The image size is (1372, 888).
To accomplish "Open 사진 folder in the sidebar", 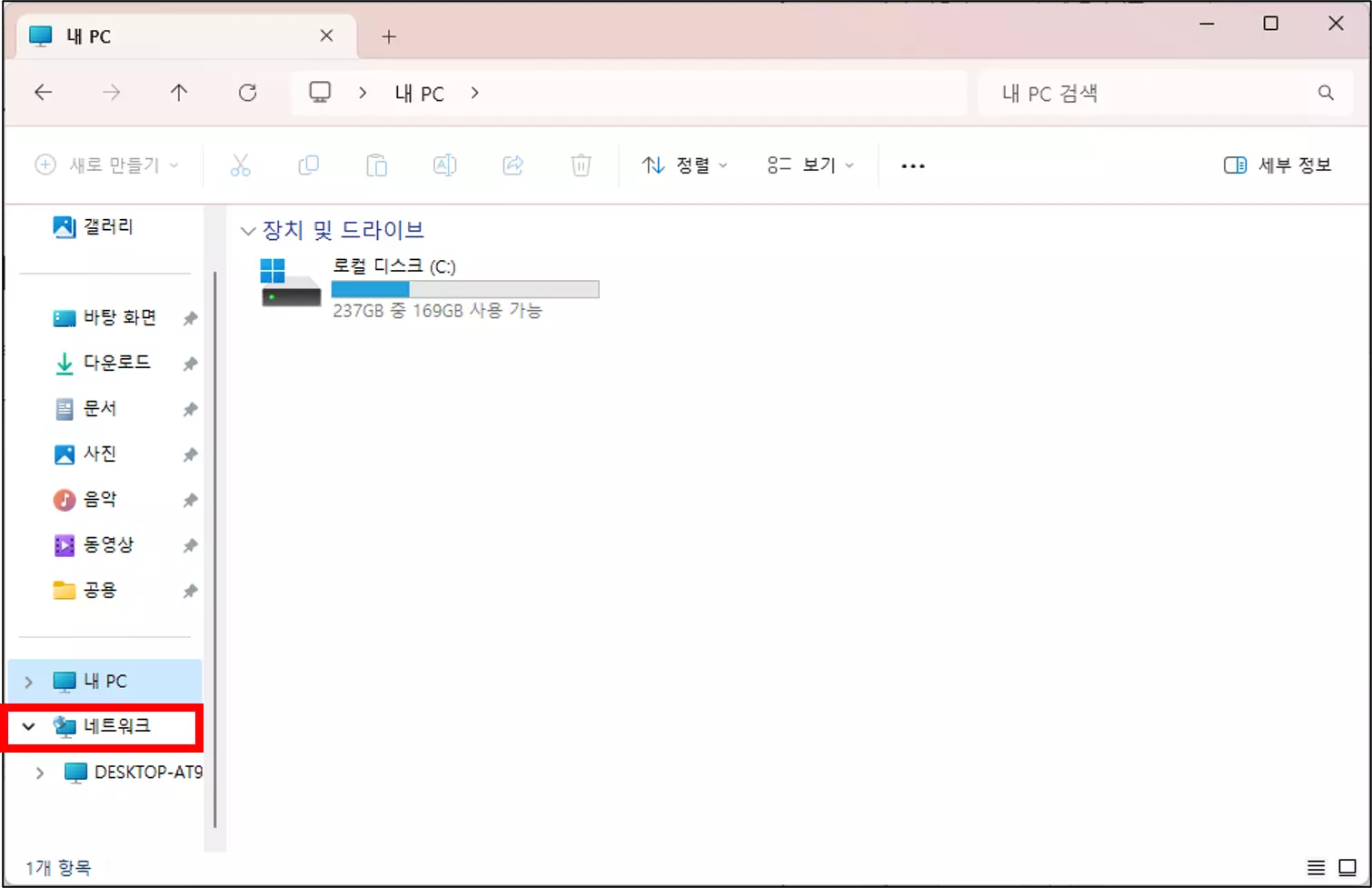I will (x=85, y=454).
